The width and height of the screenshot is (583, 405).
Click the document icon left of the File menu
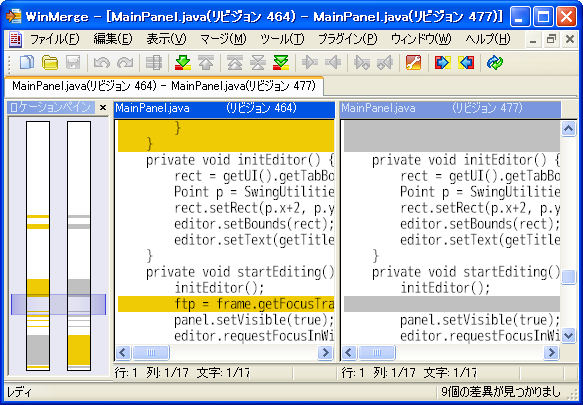point(15,39)
